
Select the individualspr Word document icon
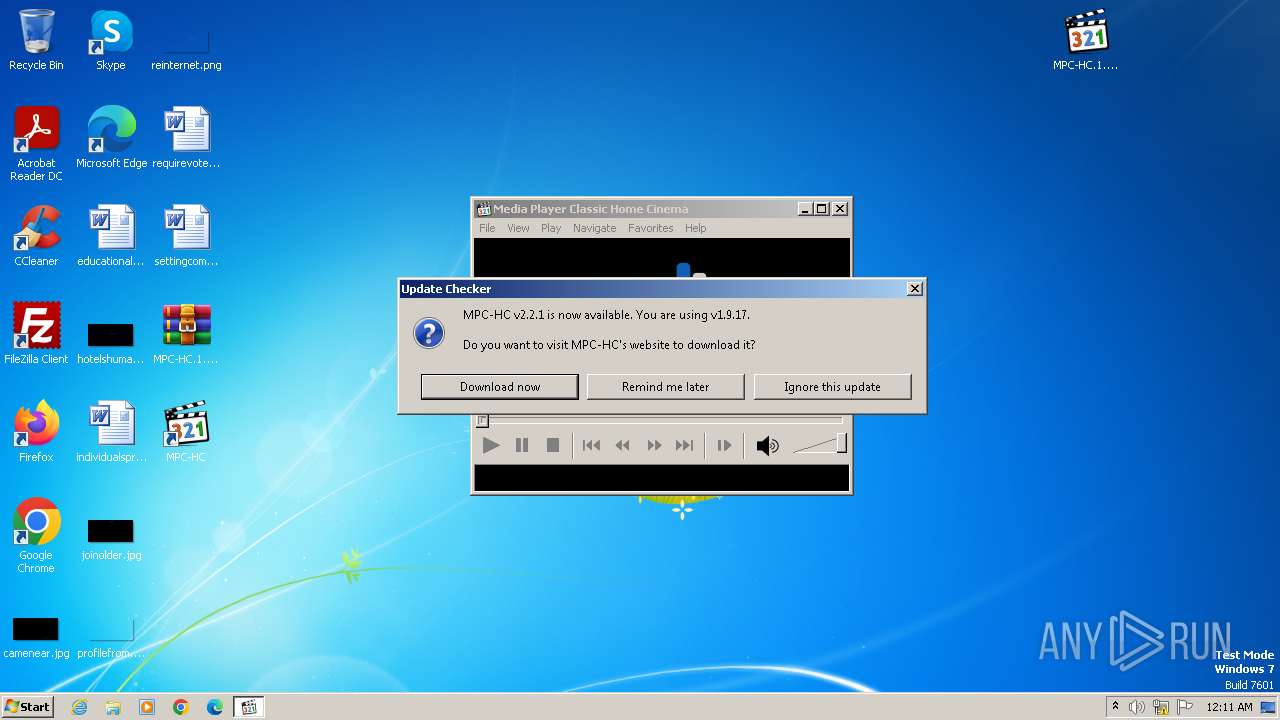tap(111, 432)
